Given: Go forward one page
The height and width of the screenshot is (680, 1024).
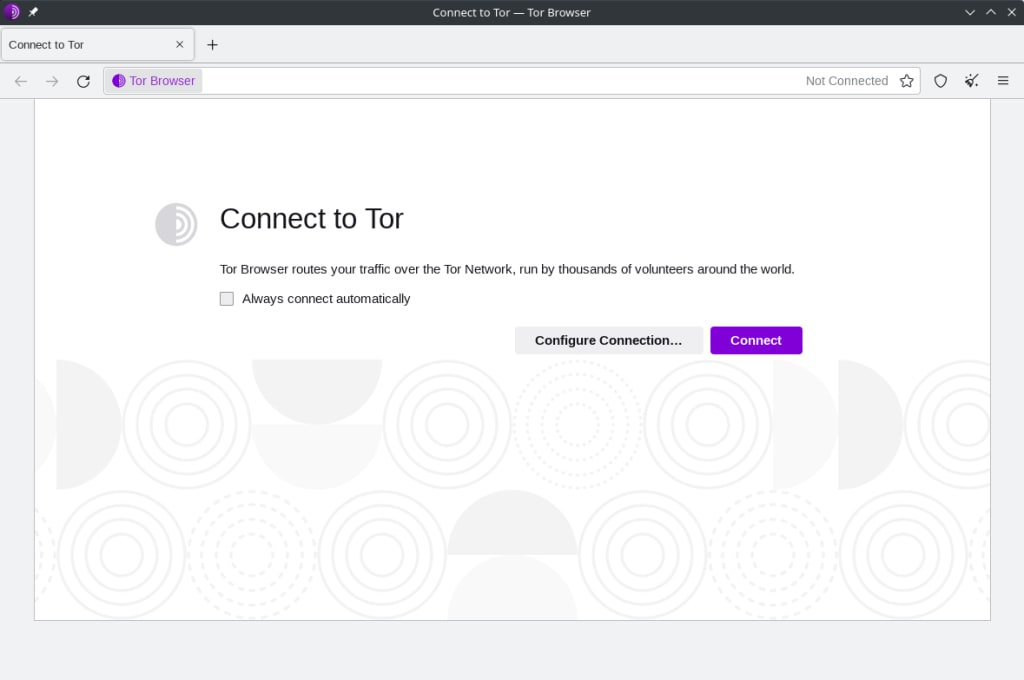Looking at the screenshot, I should (52, 81).
